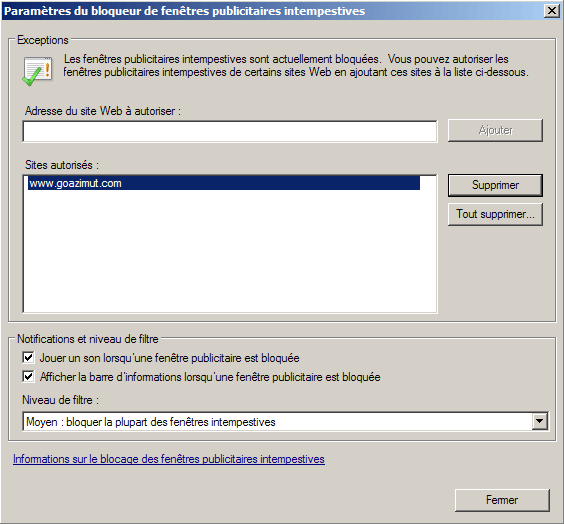Click the empty area of the allowed sites list
This screenshot has height=524, width=564.
point(230,252)
